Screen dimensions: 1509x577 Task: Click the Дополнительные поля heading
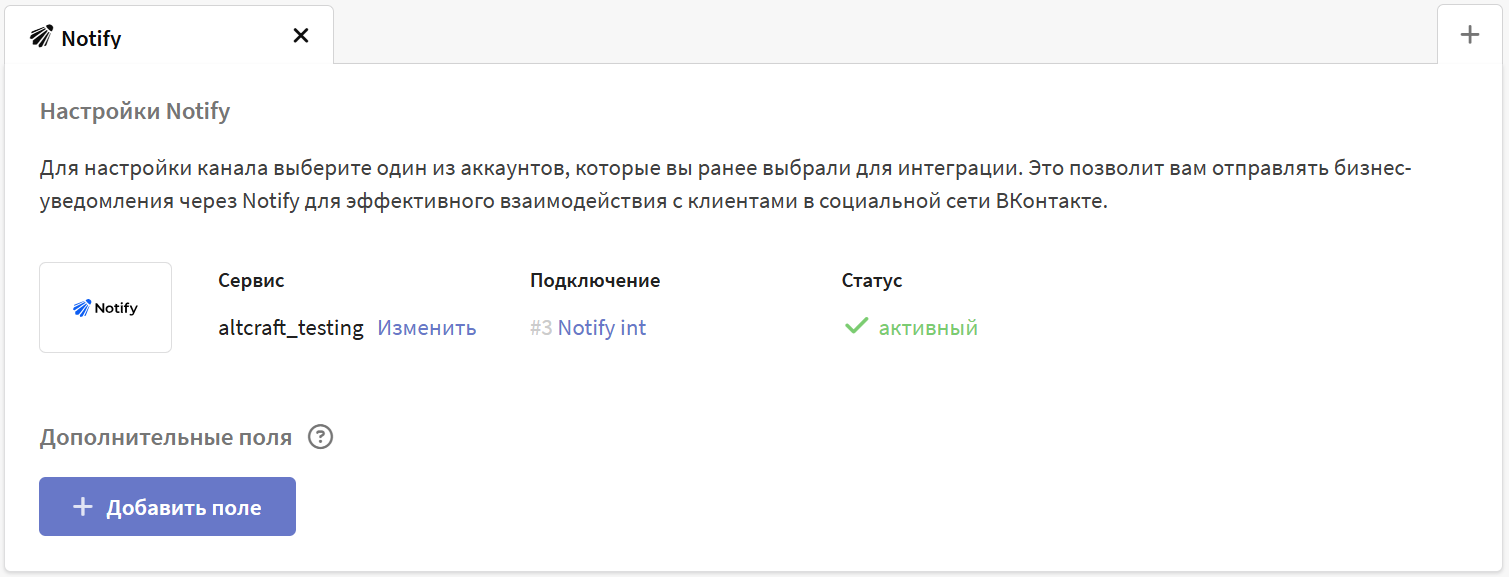click(x=166, y=437)
